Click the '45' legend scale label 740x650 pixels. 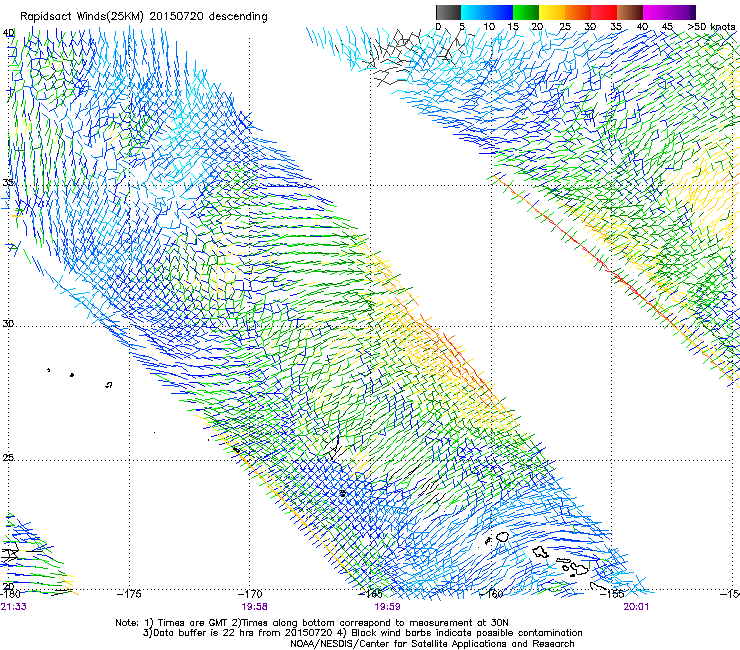(667, 27)
